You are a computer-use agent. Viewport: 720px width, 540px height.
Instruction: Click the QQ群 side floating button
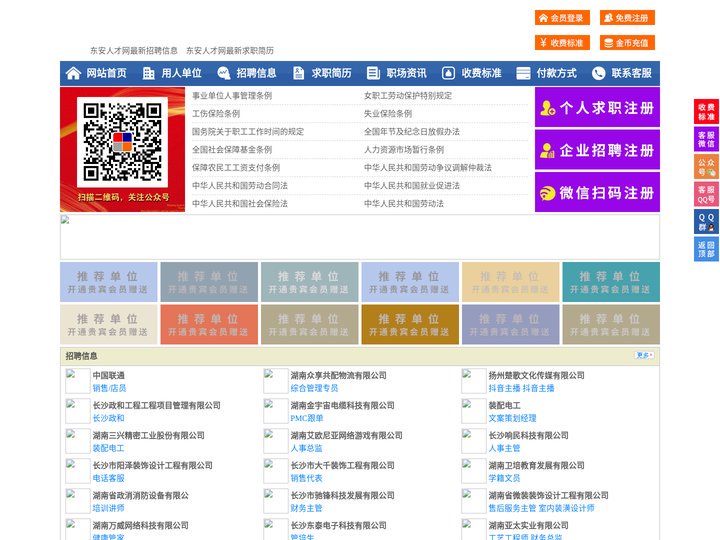click(706, 222)
